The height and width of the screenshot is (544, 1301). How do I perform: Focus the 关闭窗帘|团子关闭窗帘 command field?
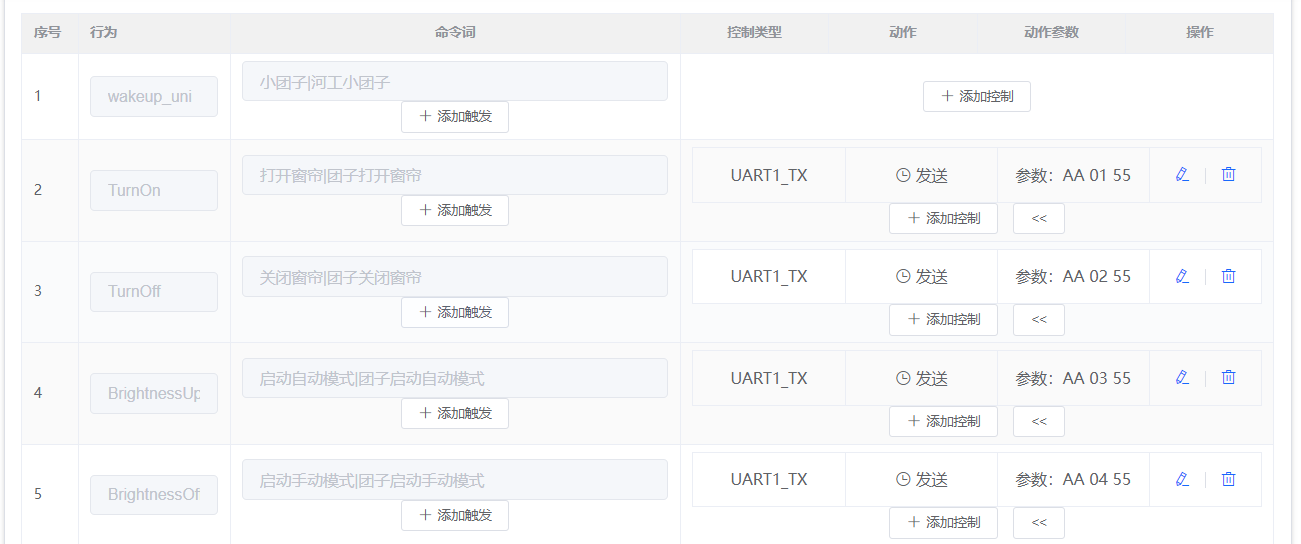pos(454,277)
